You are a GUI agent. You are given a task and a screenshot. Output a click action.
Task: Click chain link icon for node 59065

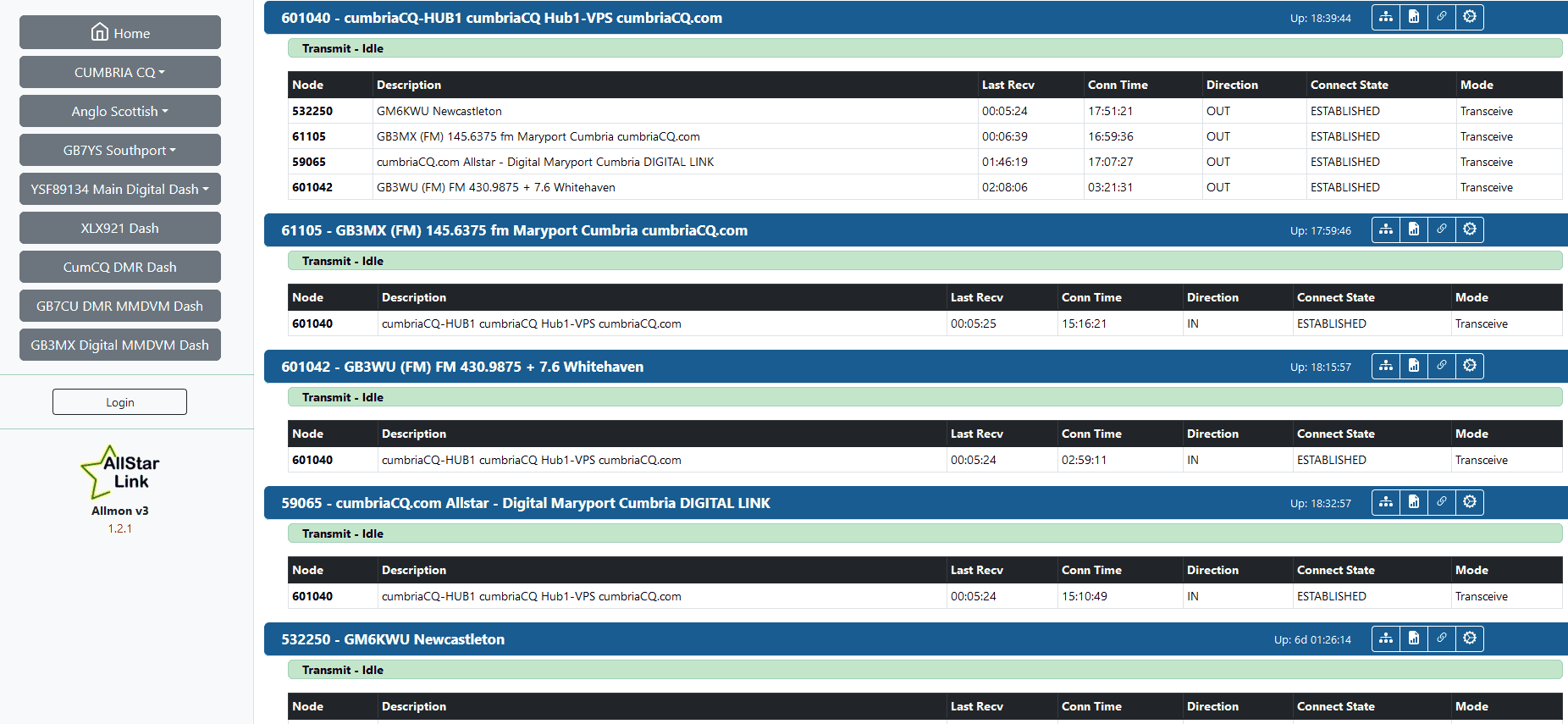pyautogui.click(x=1442, y=502)
